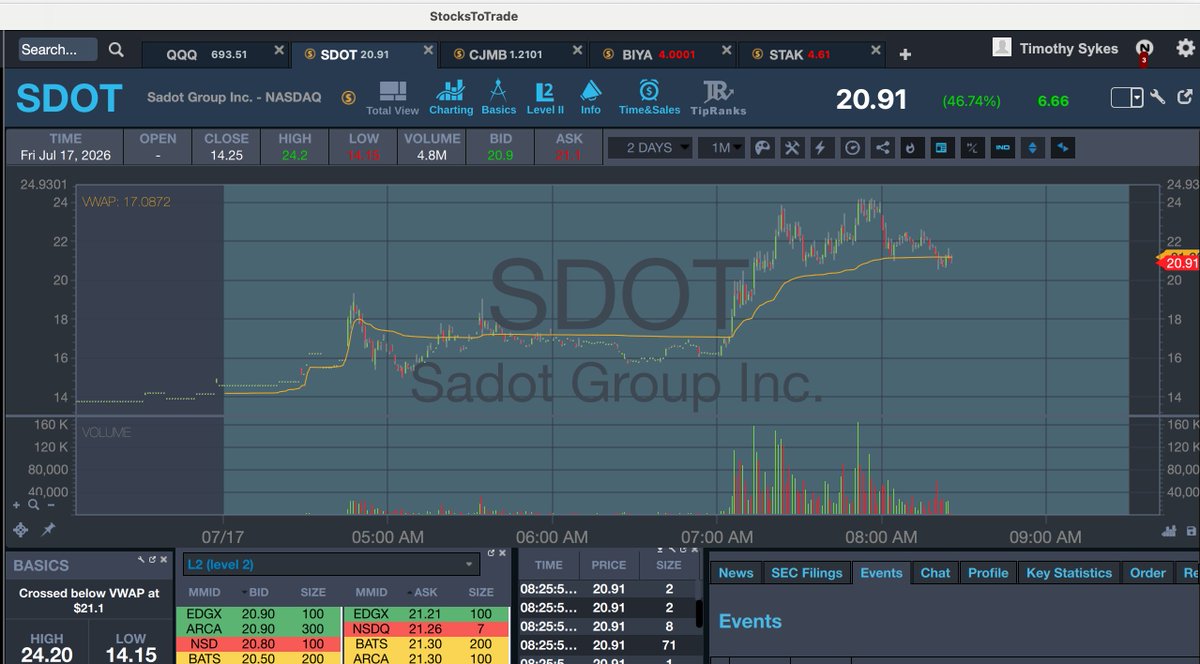Toggle the horizontal arrows icon
Viewport: 1200px width, 664px height.
tap(1062, 148)
